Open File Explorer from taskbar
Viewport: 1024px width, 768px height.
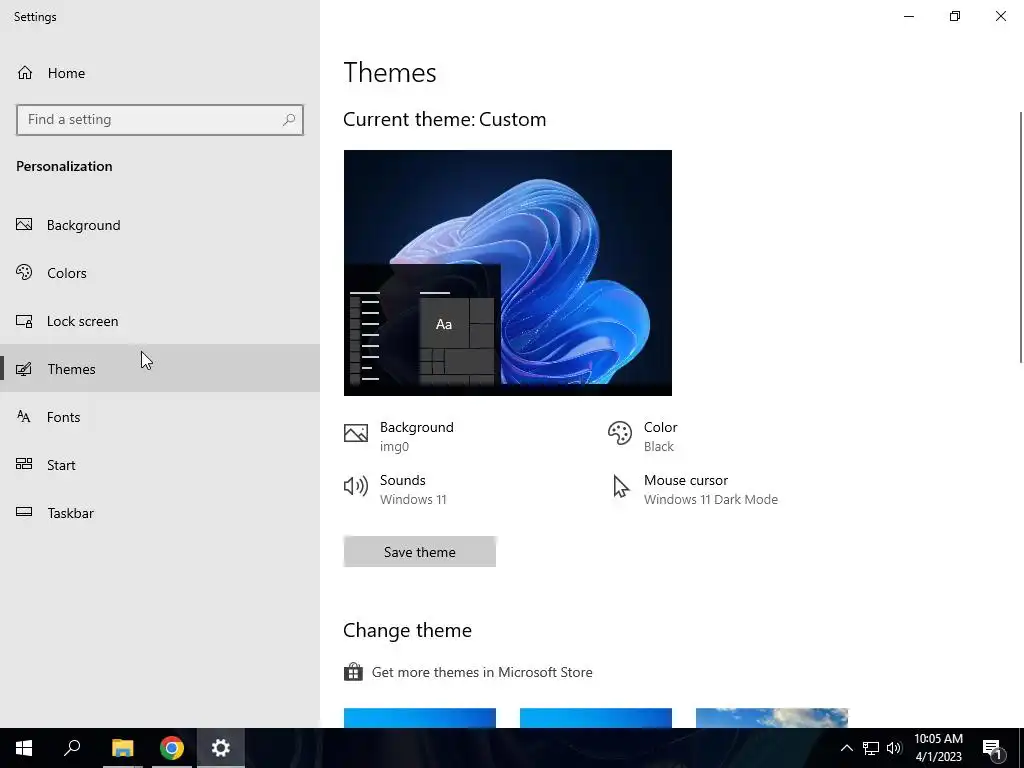coord(122,748)
